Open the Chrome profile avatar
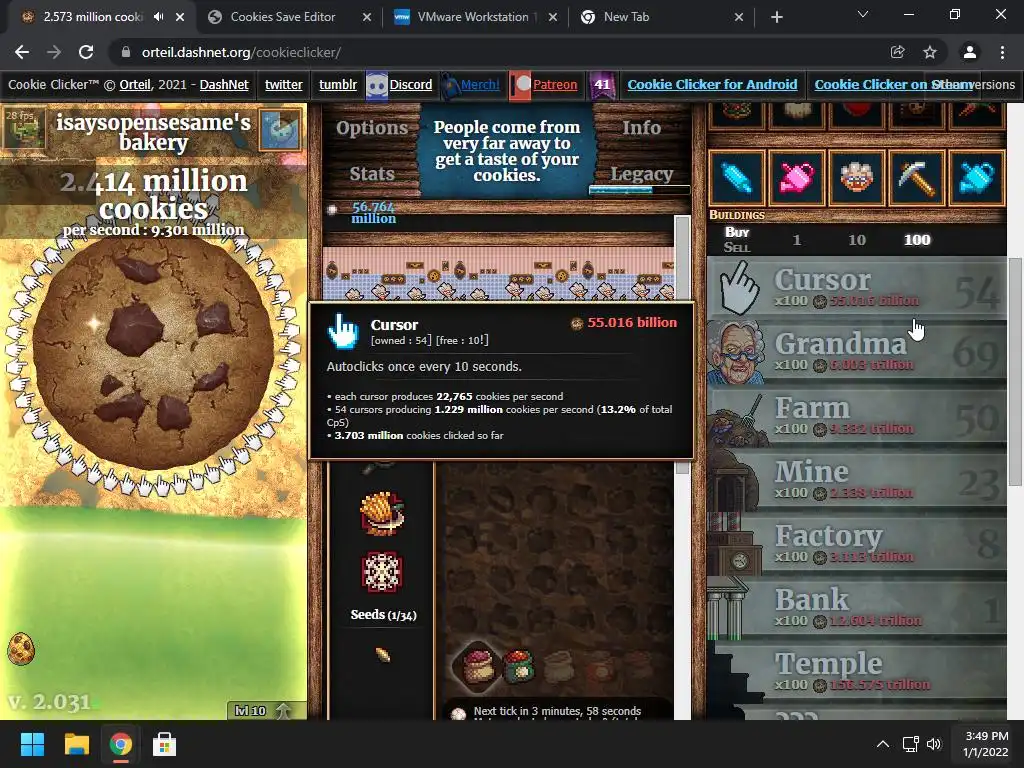 coord(969,52)
